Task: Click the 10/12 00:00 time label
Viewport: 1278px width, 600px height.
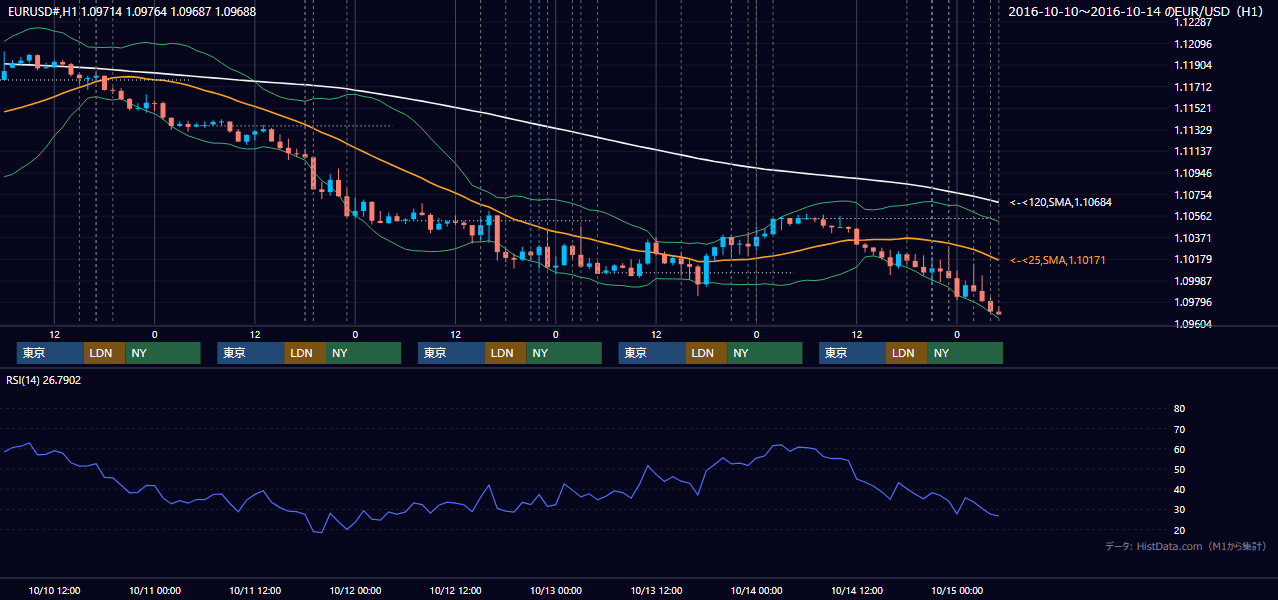Action: 355,590
